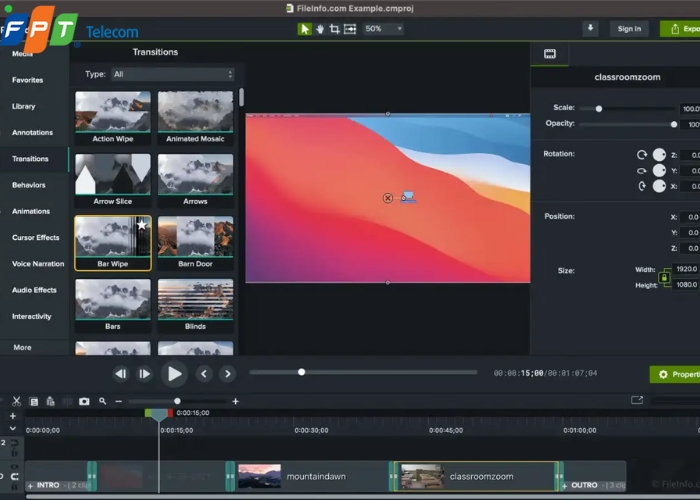The height and width of the screenshot is (500, 700).
Task: Click the Sign In button
Action: 629,29
